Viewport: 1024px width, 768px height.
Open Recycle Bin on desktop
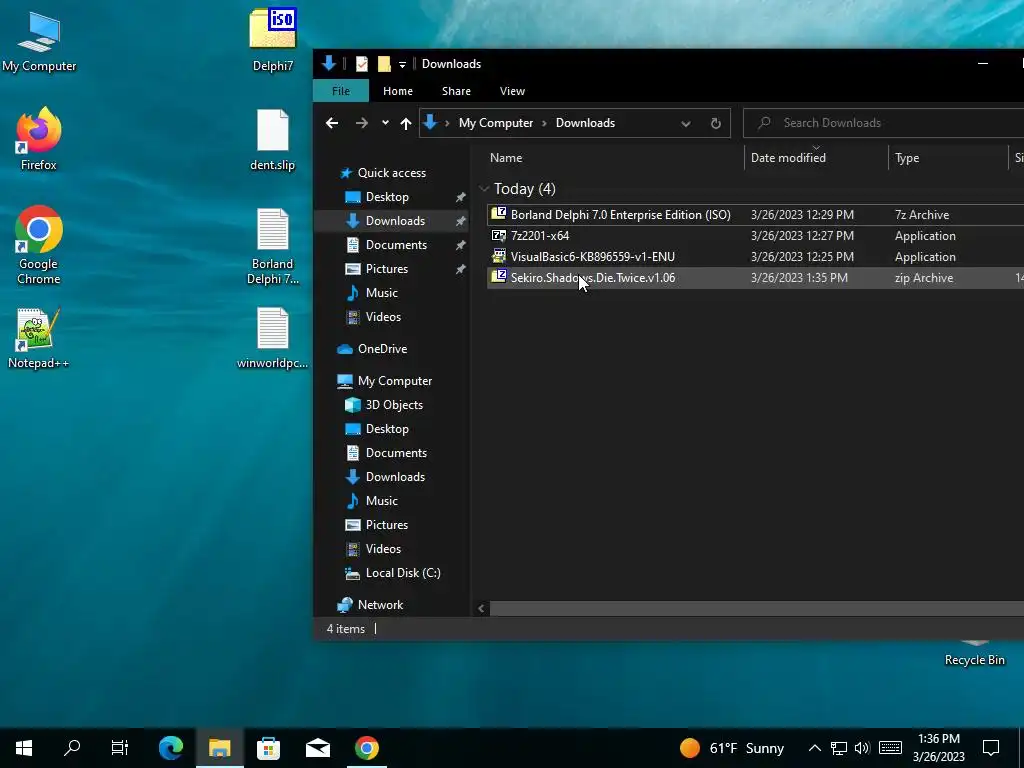pos(974,655)
